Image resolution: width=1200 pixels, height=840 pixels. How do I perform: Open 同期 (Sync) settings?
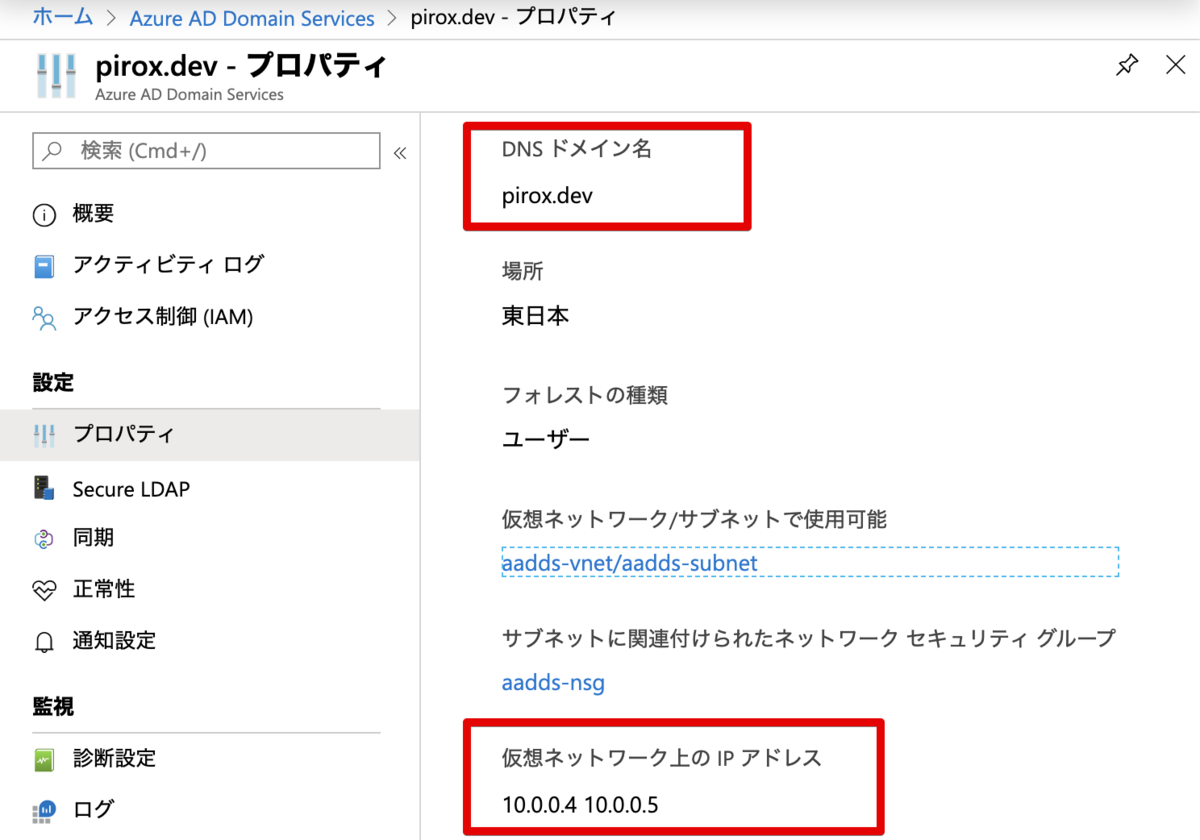tap(93, 538)
